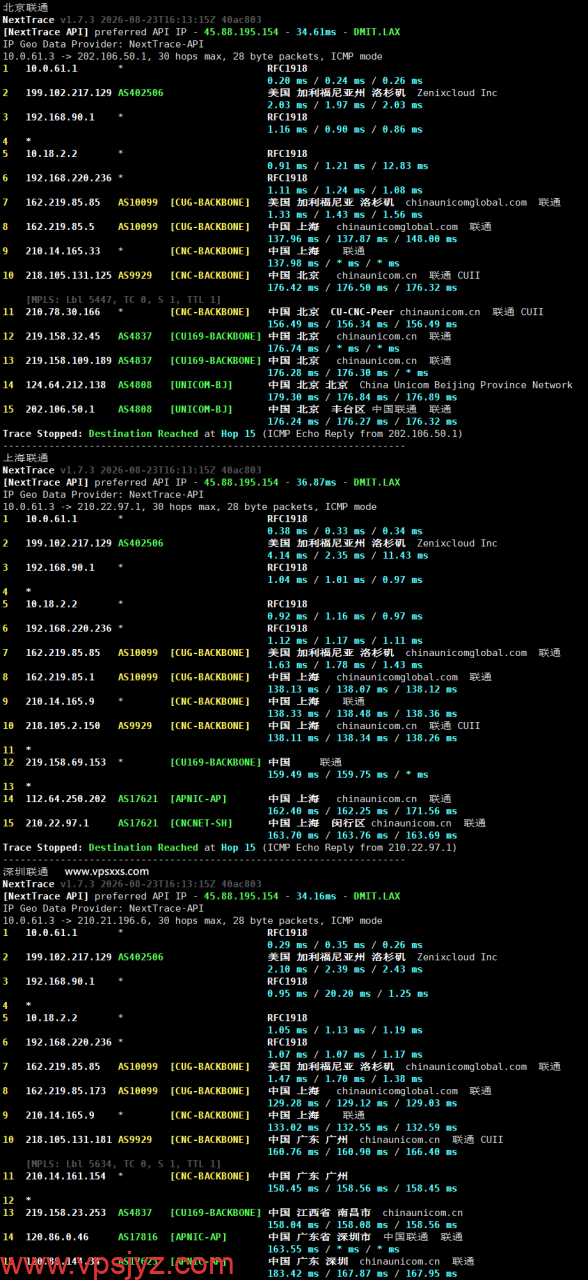Click UNICOM-BJ tag on the 202.106.50.1 row

(x=201, y=409)
